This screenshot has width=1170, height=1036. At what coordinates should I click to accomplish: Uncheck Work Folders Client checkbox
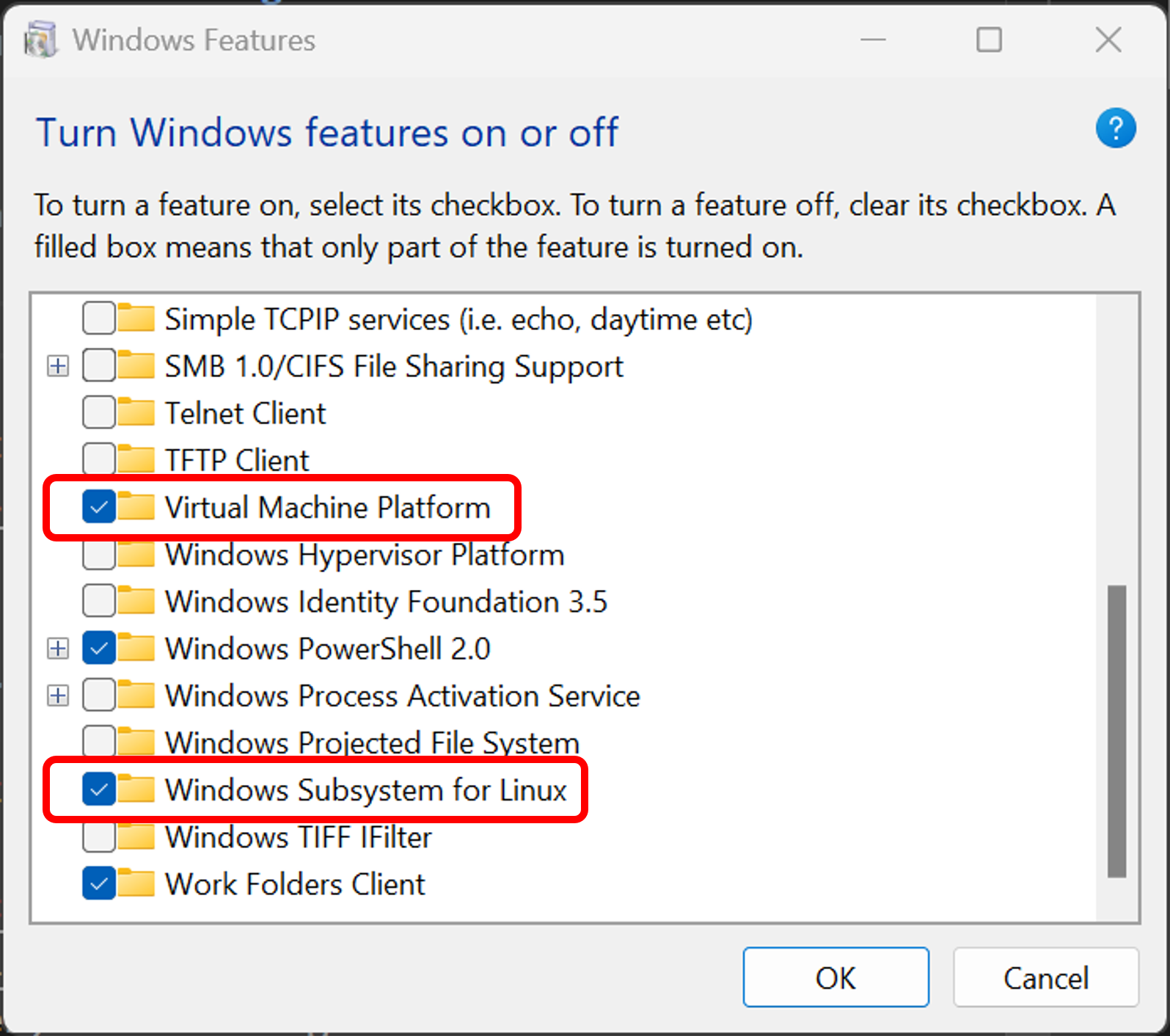(99, 883)
